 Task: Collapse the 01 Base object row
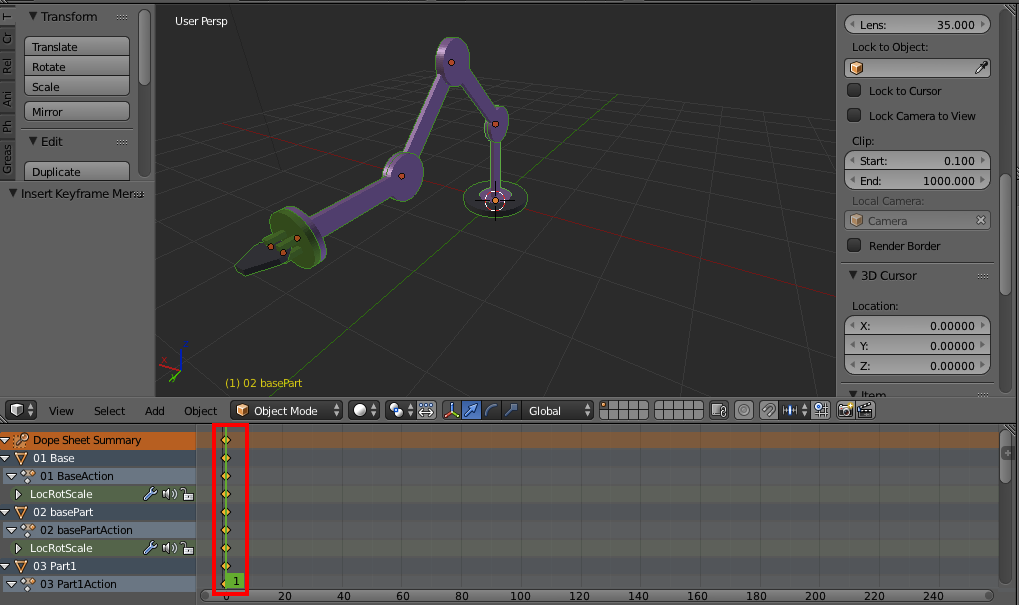click(5, 458)
